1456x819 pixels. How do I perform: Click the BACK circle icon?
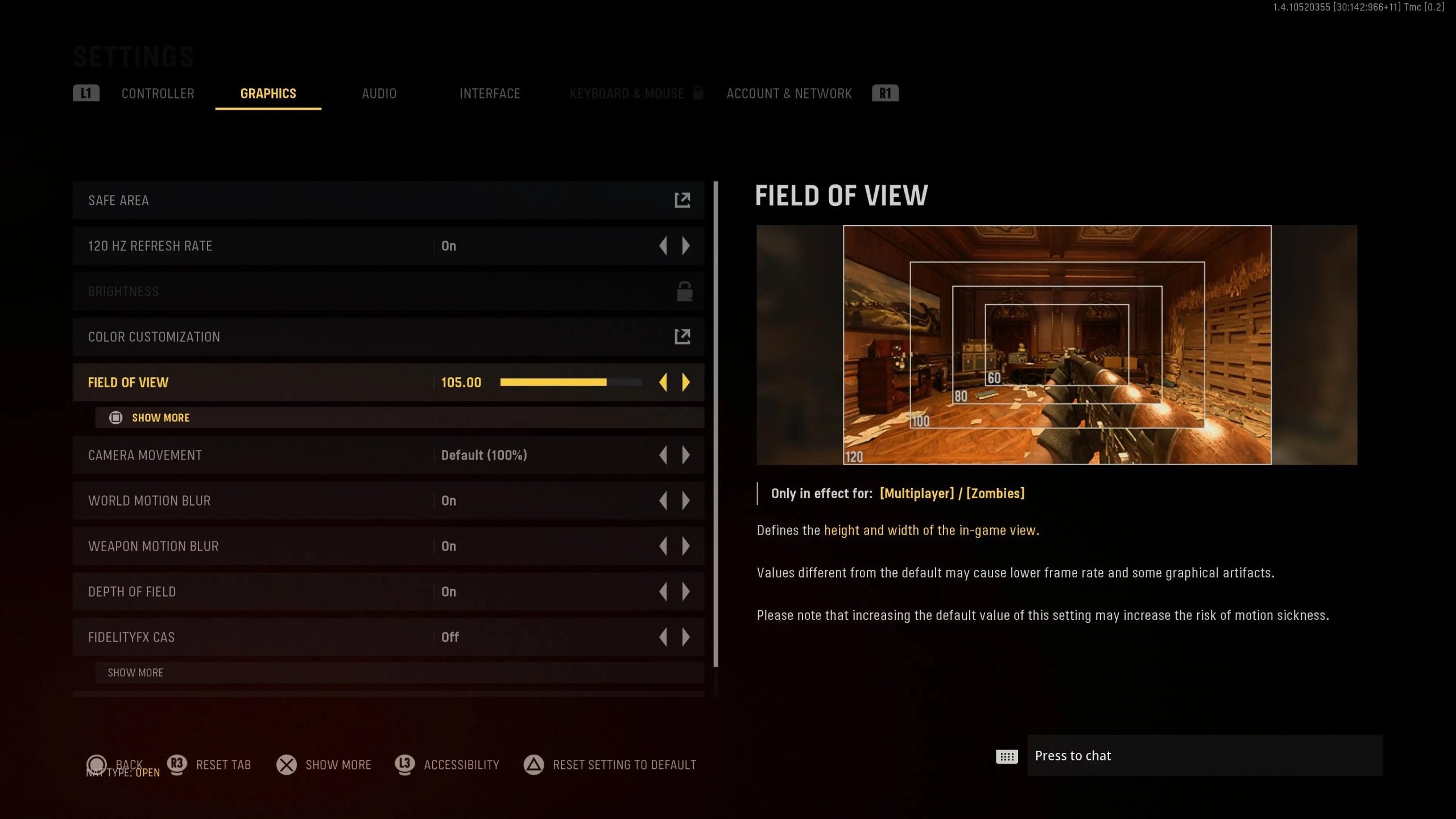pos(98,764)
